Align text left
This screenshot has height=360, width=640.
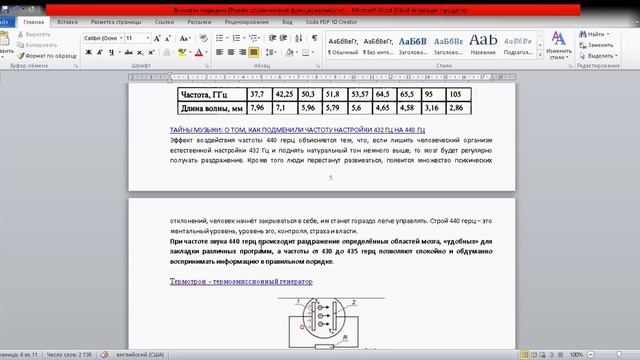(220, 52)
